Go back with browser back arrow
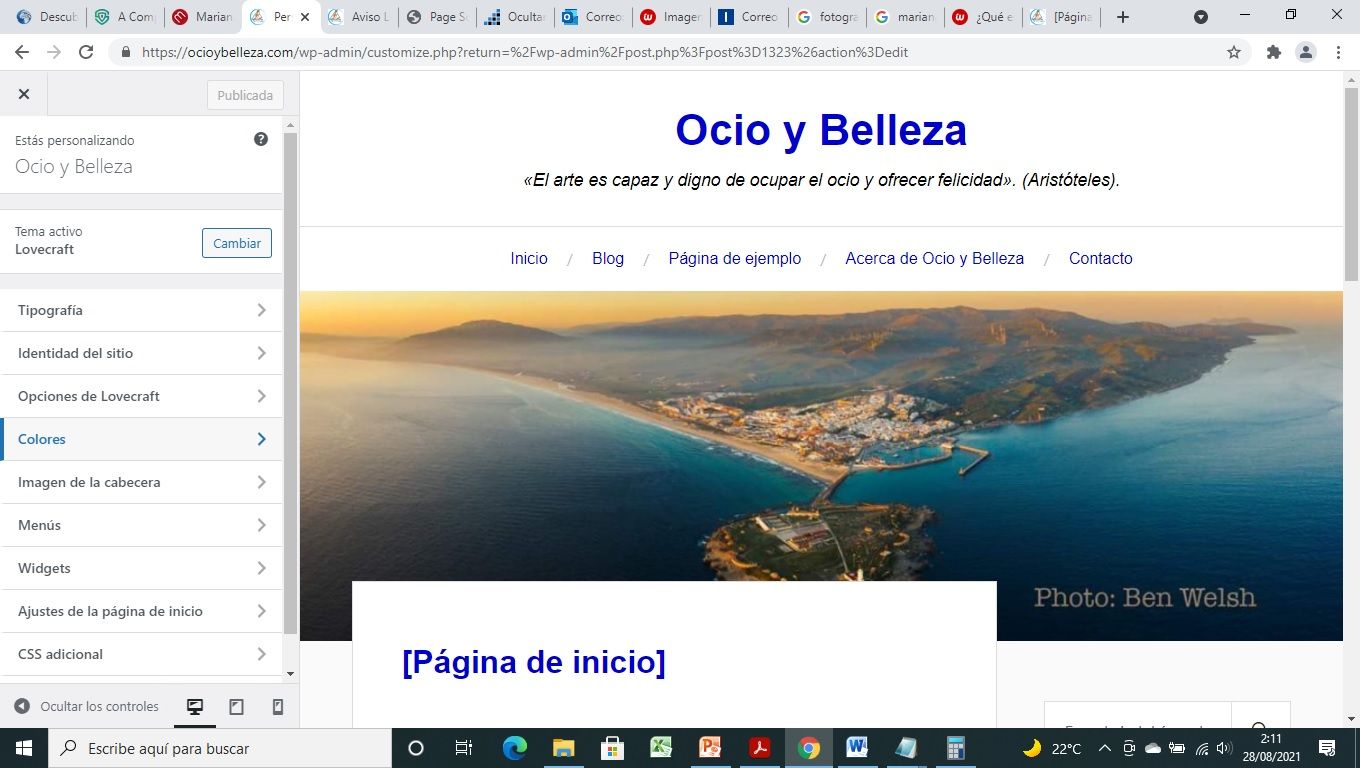The image size is (1360, 768). [22, 52]
